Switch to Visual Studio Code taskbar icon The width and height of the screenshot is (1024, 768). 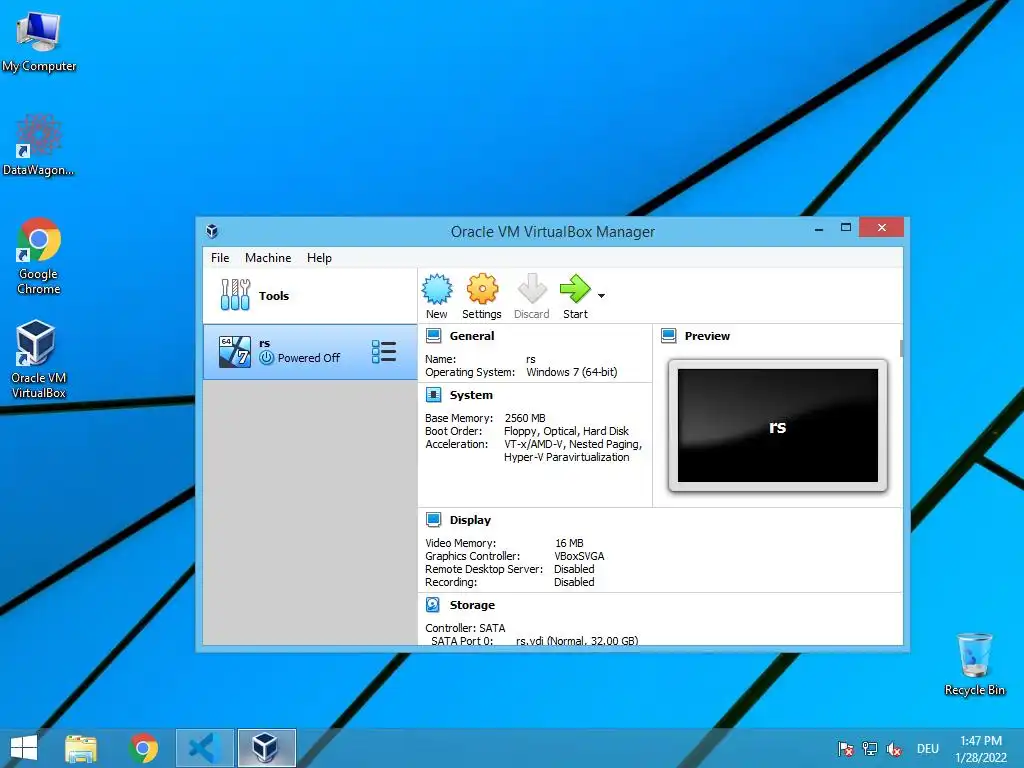(204, 748)
